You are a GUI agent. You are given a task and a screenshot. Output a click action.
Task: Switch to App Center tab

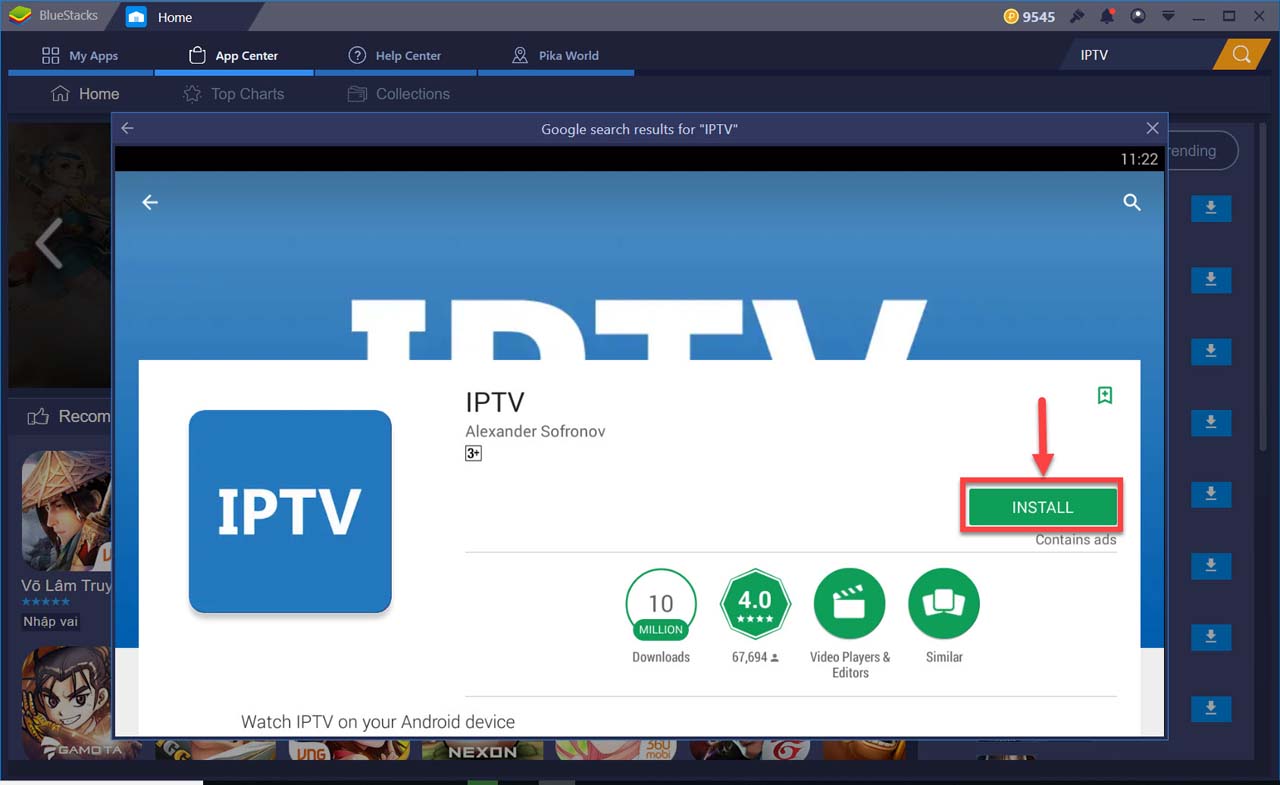(x=233, y=56)
